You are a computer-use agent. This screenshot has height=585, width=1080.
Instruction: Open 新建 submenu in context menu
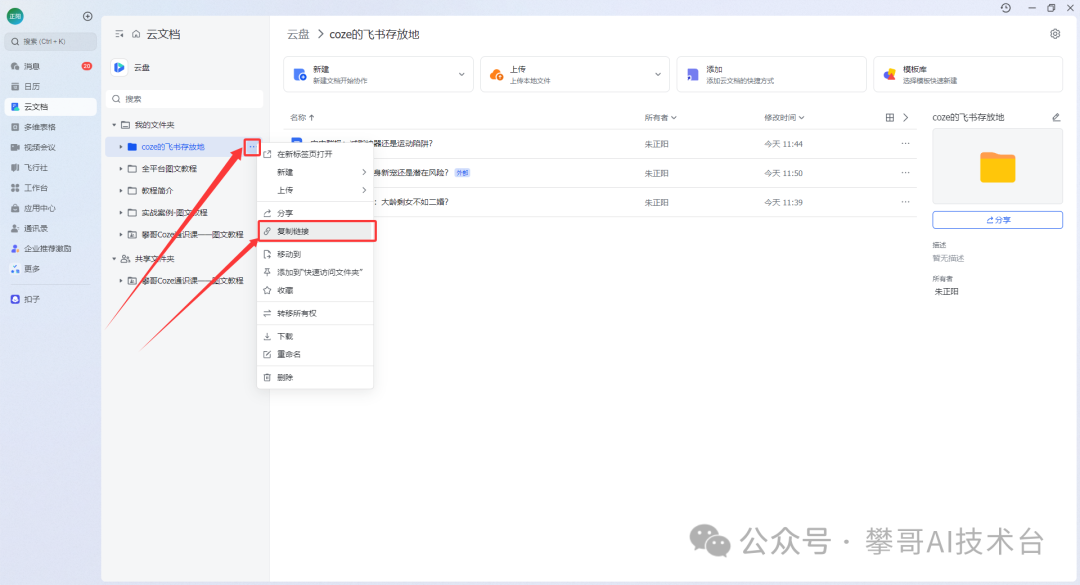click(315, 172)
